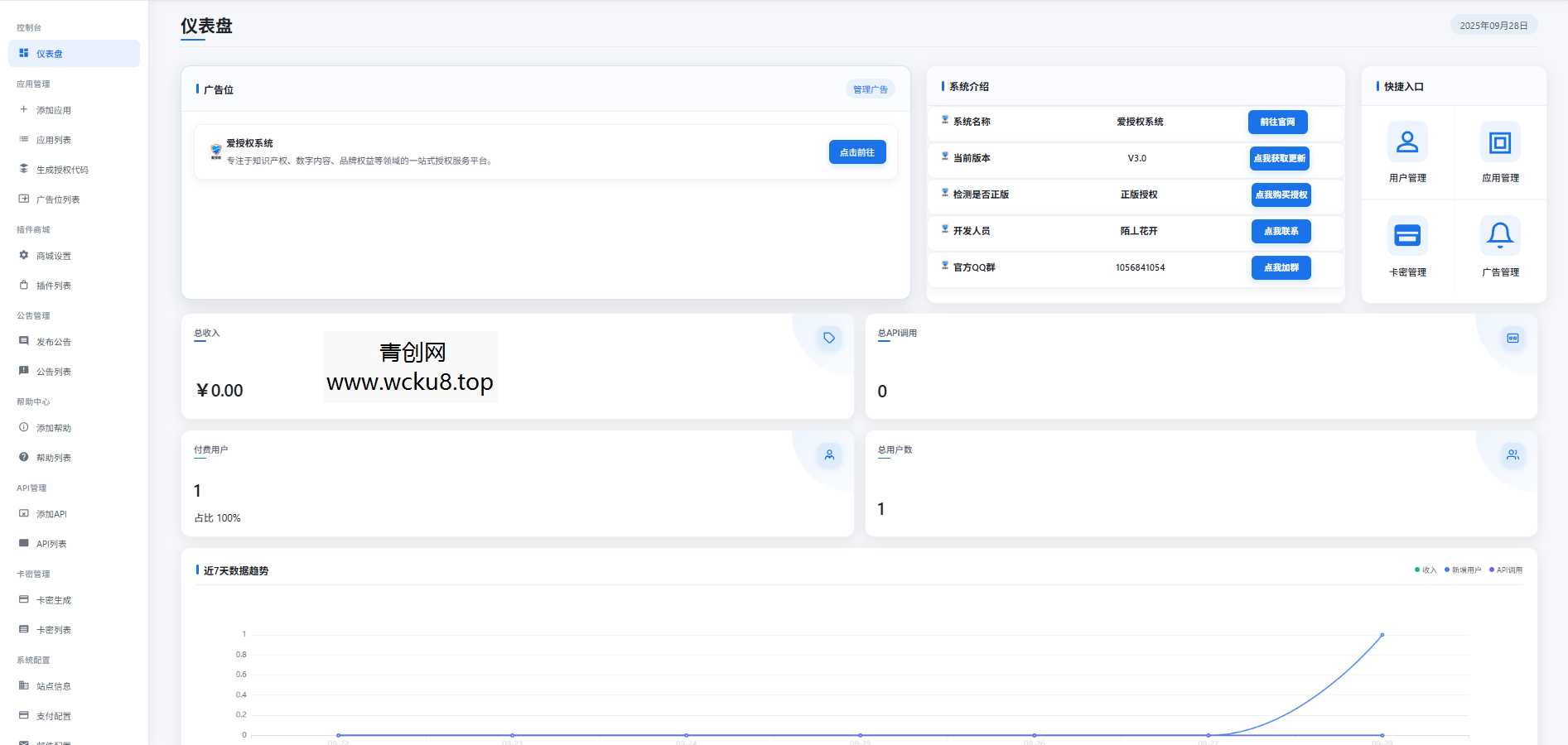Click the tag icon on 总收入 card
The height and width of the screenshot is (745, 1568).
tap(828, 338)
